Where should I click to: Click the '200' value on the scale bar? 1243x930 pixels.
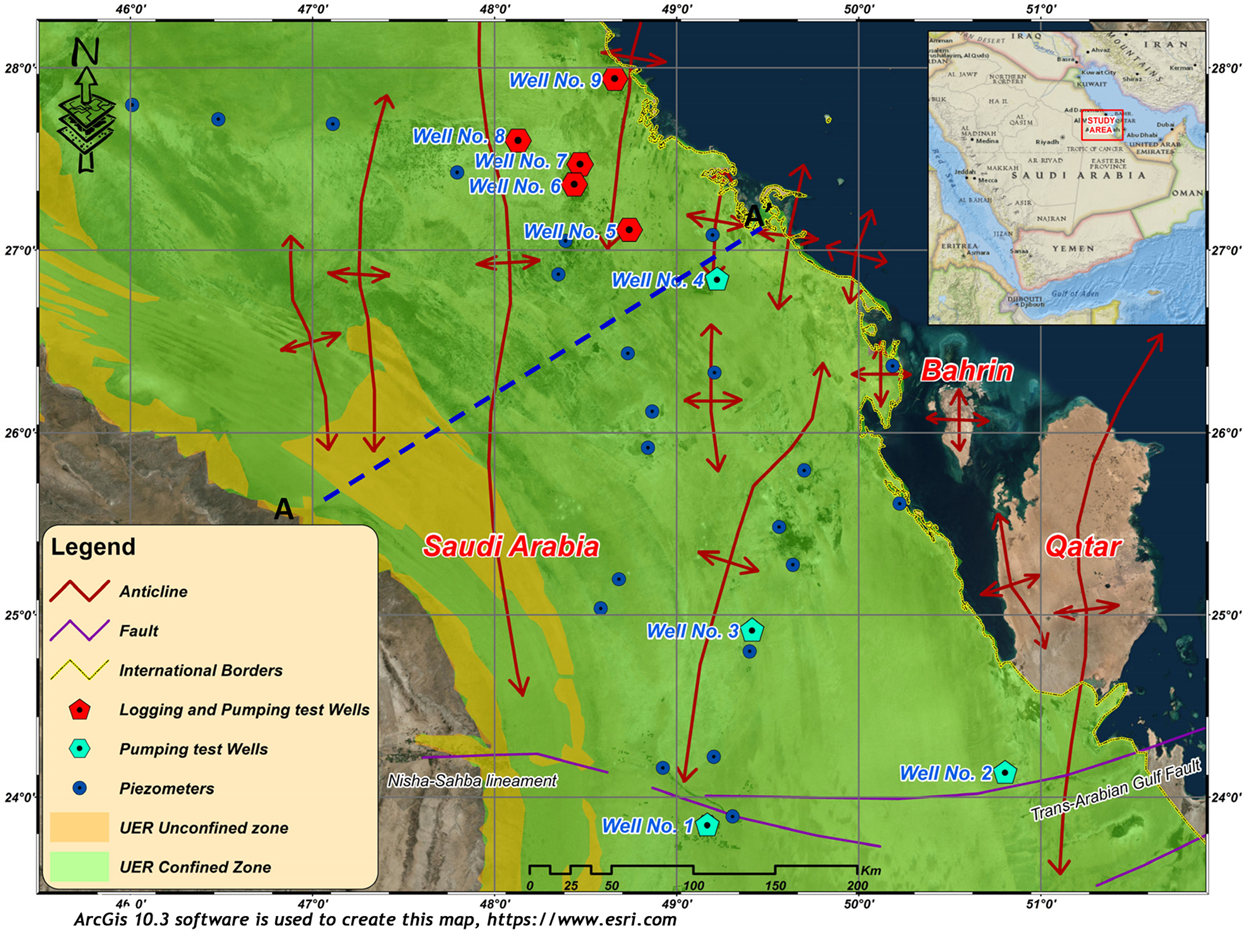[x=859, y=886]
